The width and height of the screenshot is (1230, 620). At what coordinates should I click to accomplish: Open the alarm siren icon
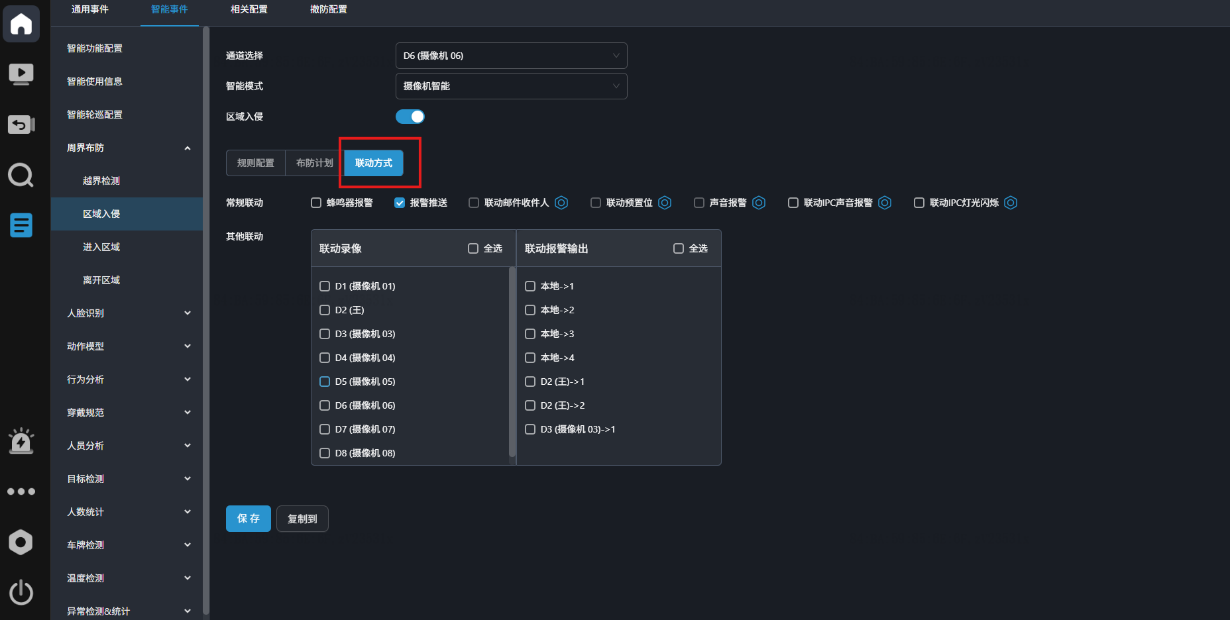coord(21,441)
